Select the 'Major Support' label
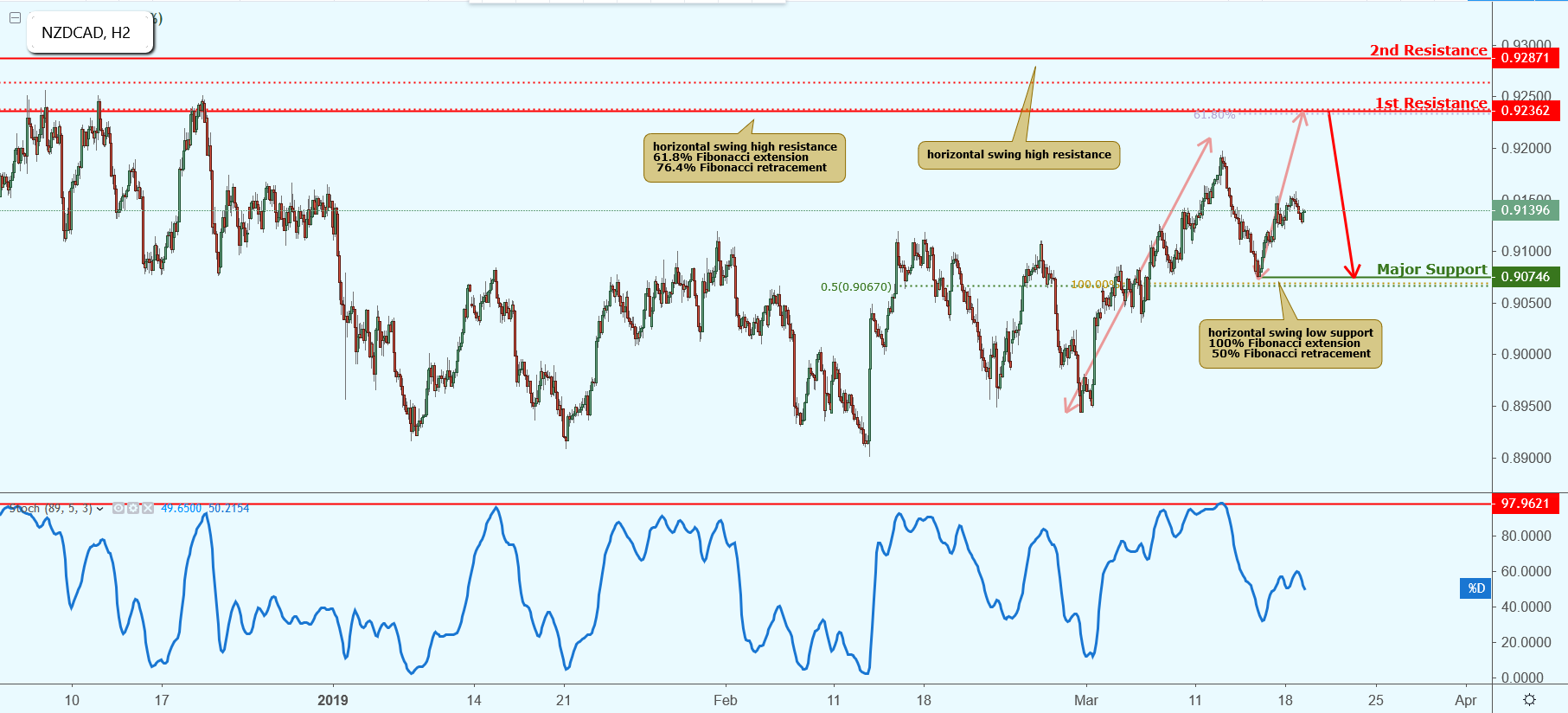Screen dimensions: 1568x713 click(1432, 270)
